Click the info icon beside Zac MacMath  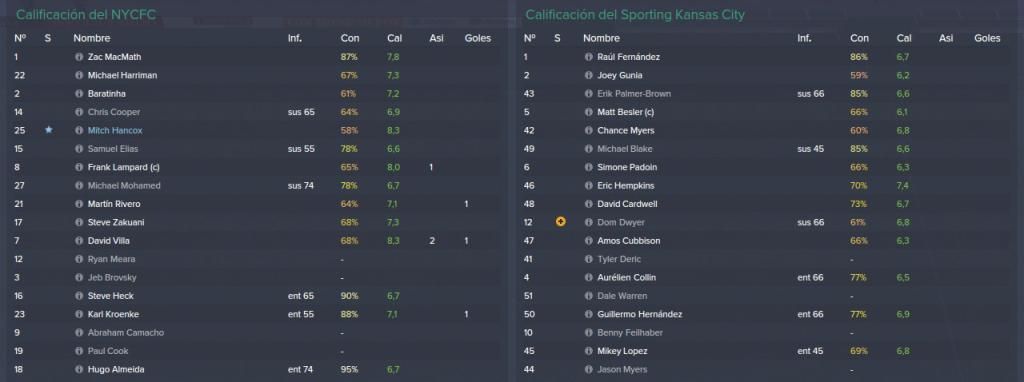coord(79,57)
